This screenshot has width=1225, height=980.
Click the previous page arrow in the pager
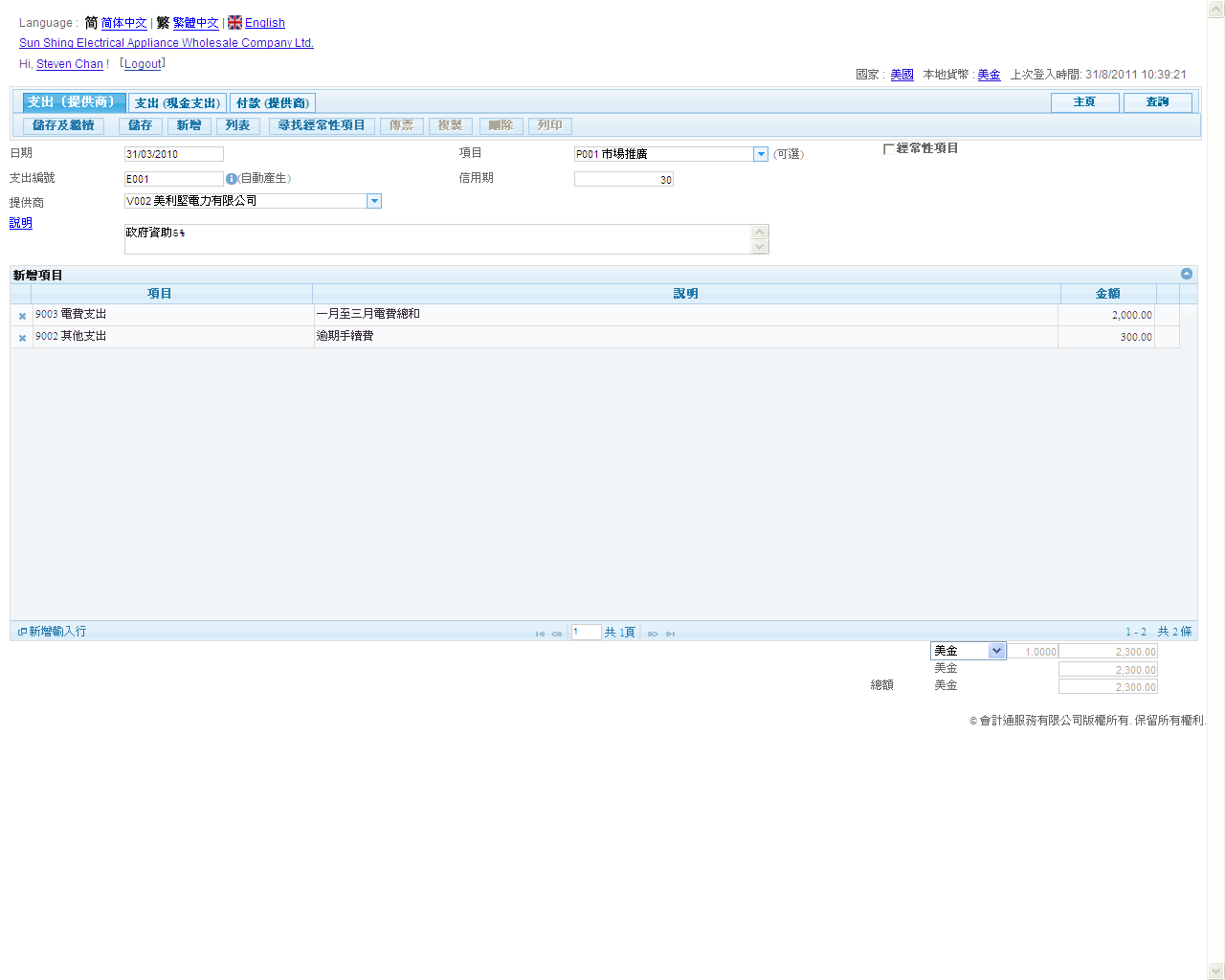556,634
